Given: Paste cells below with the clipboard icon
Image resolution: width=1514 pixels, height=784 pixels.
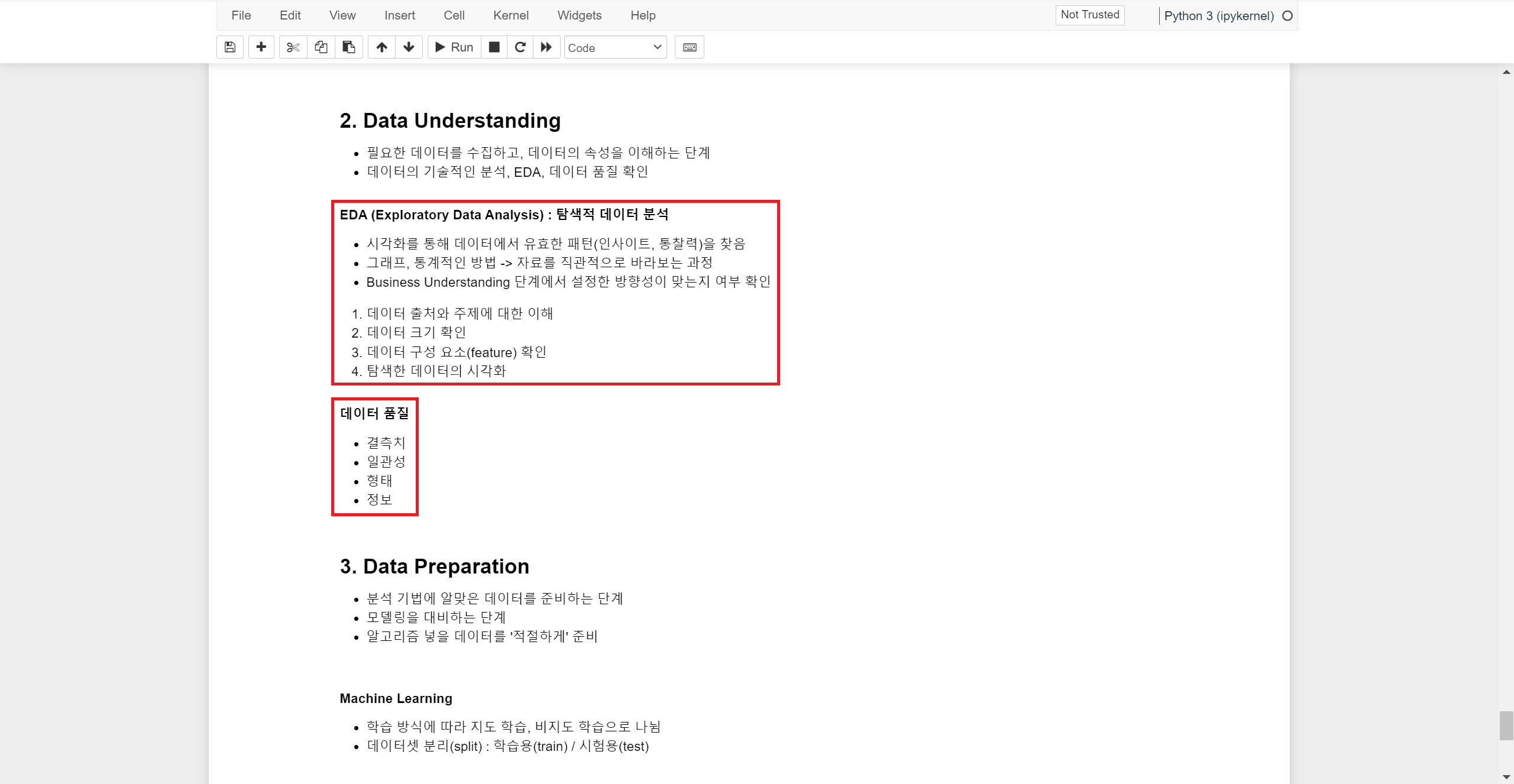Looking at the screenshot, I should [x=349, y=47].
